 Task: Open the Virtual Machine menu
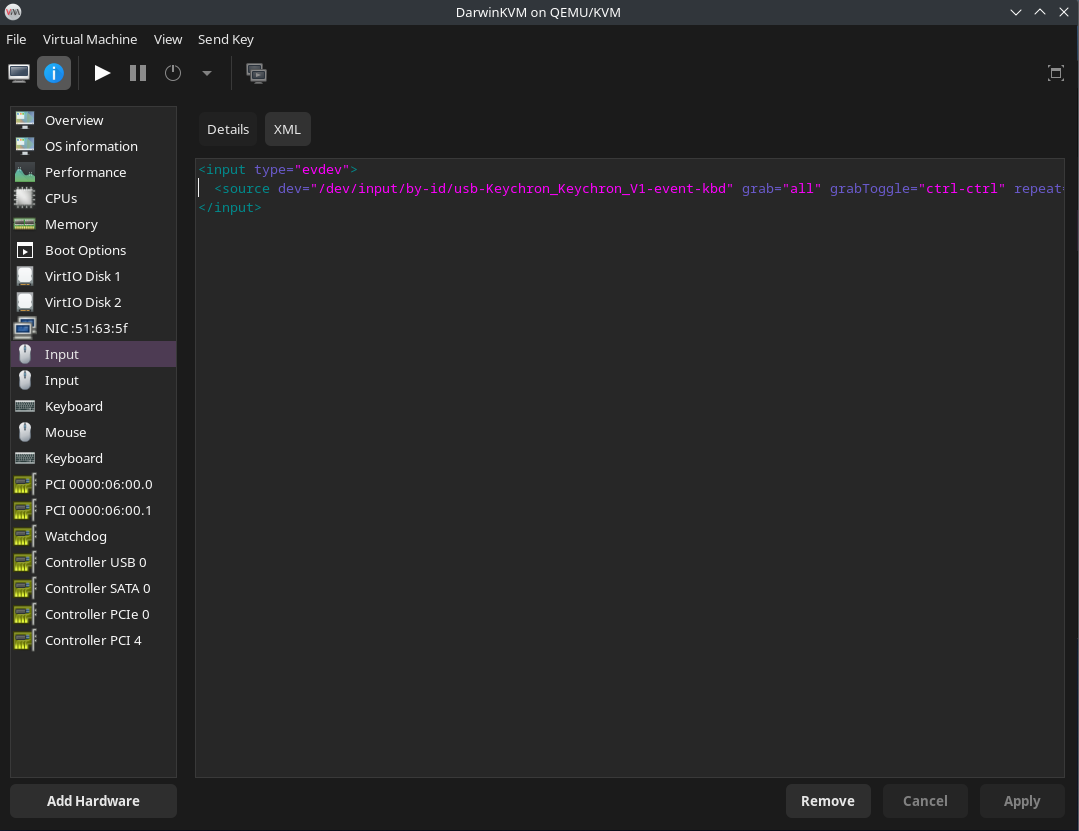90,39
